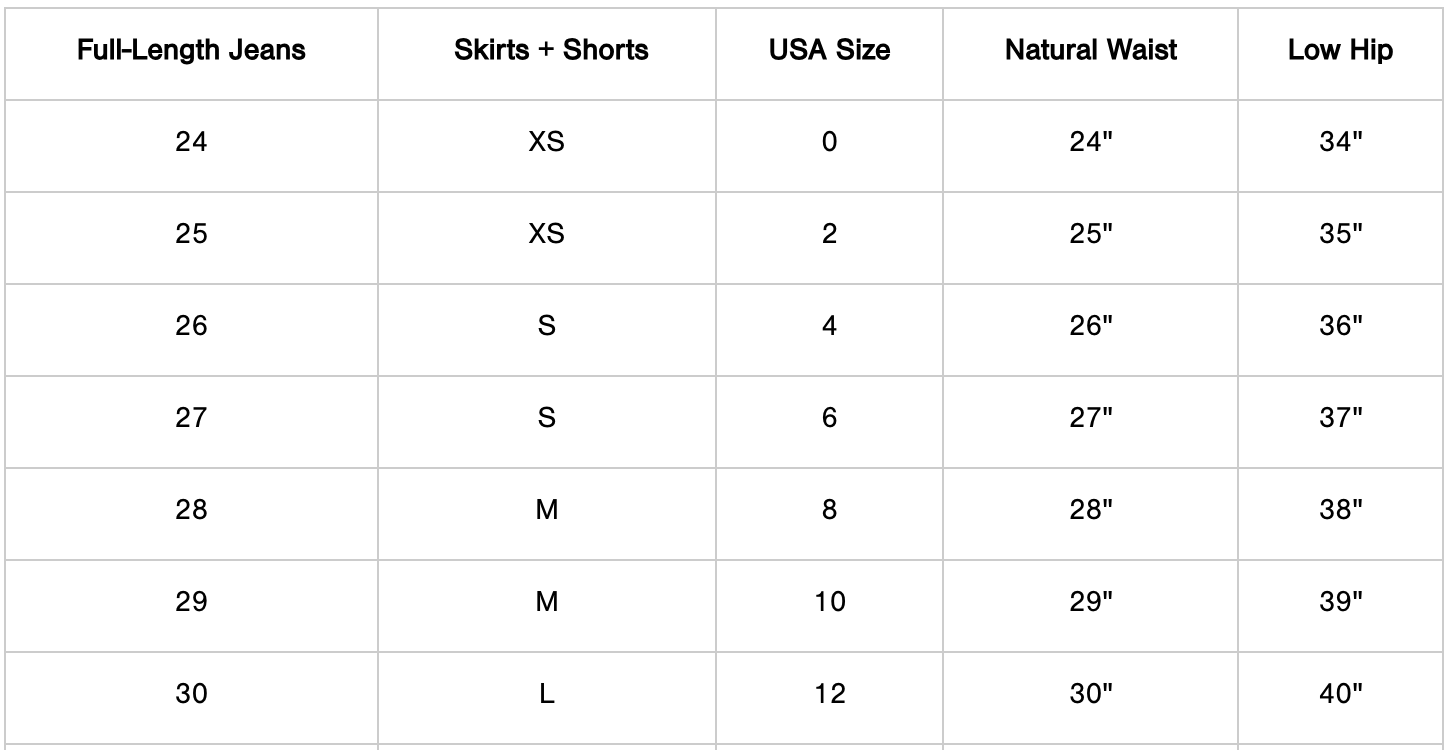
Task: Select USA size 12 cell
Action: pyautogui.click(x=829, y=694)
